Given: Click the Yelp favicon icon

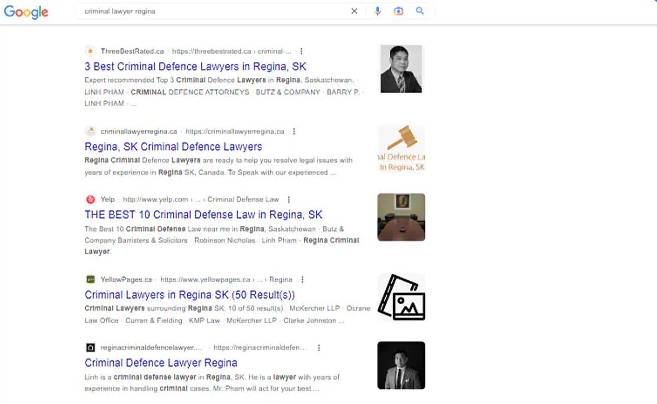Looking at the screenshot, I should [x=90, y=199].
